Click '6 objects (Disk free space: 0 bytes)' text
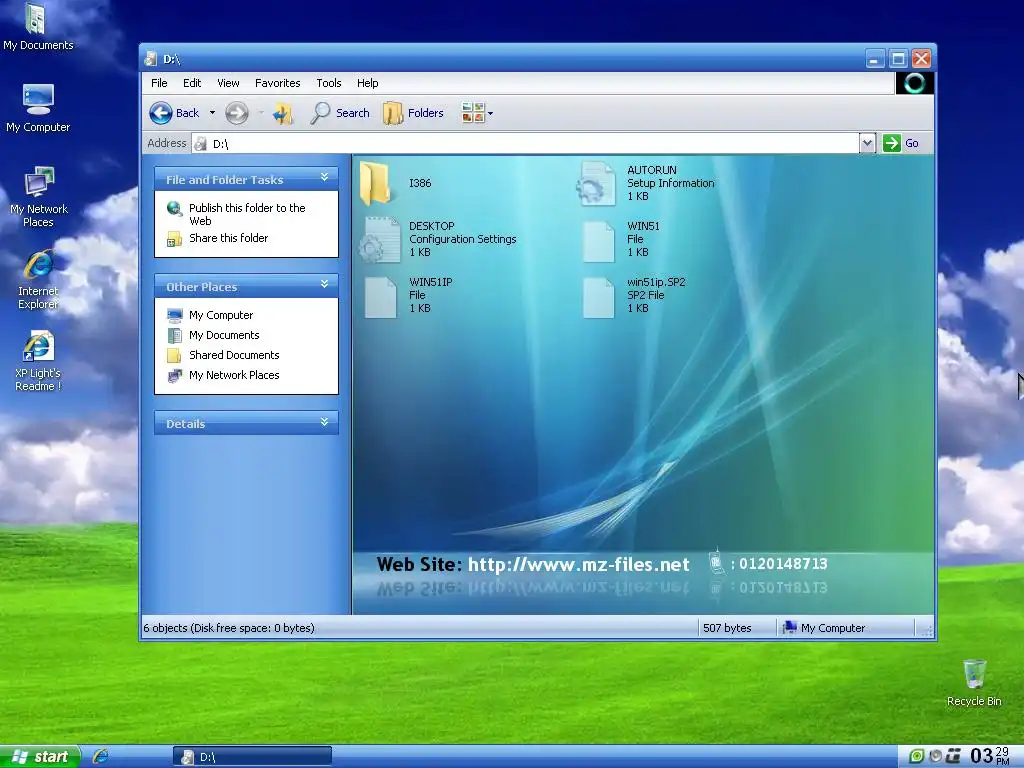 pos(229,628)
